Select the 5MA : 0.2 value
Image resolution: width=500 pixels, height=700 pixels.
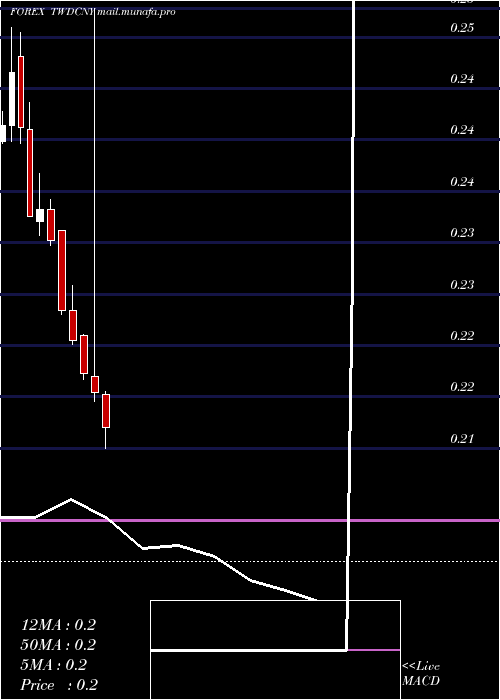(x=54, y=665)
